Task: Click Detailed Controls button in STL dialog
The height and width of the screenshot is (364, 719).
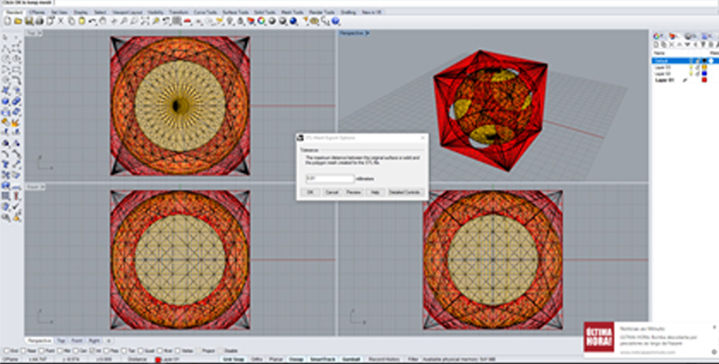Action: click(x=406, y=193)
